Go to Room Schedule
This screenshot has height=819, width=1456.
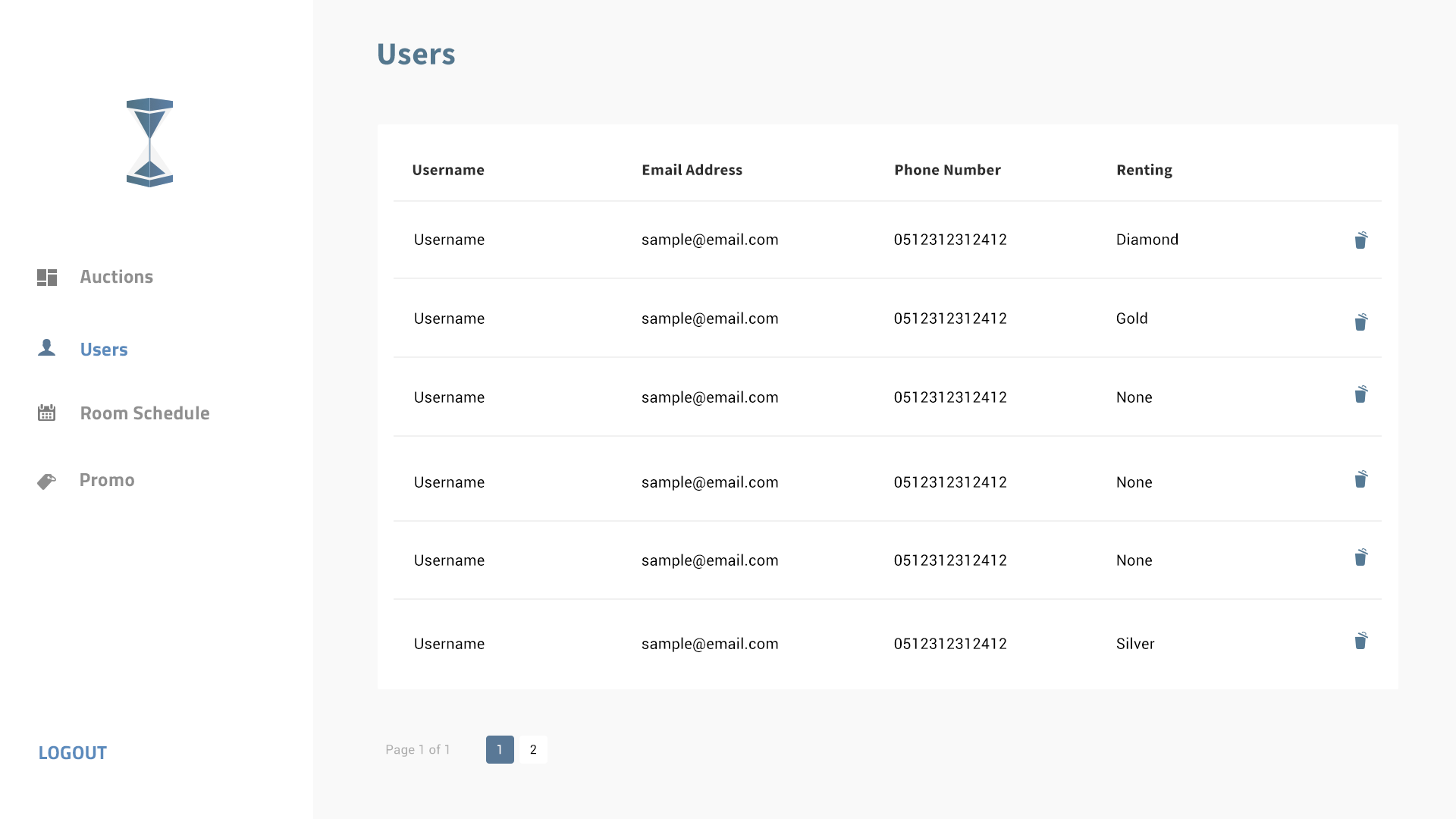145,413
